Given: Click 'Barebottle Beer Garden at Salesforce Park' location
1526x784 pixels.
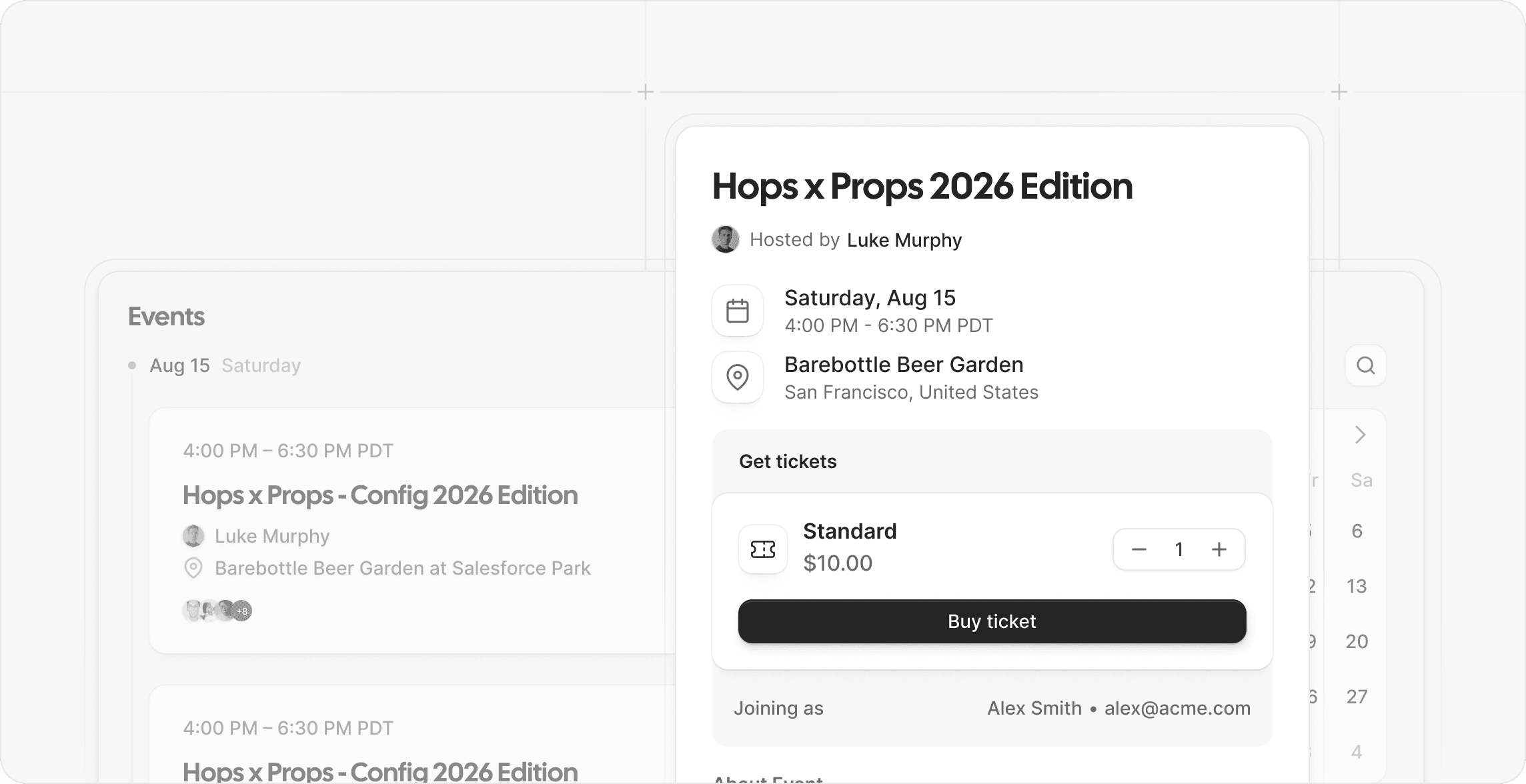Looking at the screenshot, I should coord(403,568).
